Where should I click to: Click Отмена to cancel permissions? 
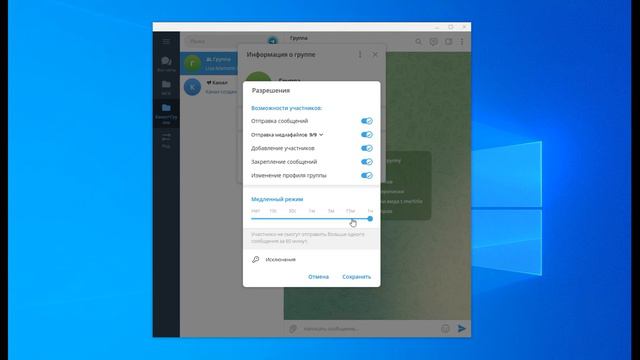click(318, 277)
